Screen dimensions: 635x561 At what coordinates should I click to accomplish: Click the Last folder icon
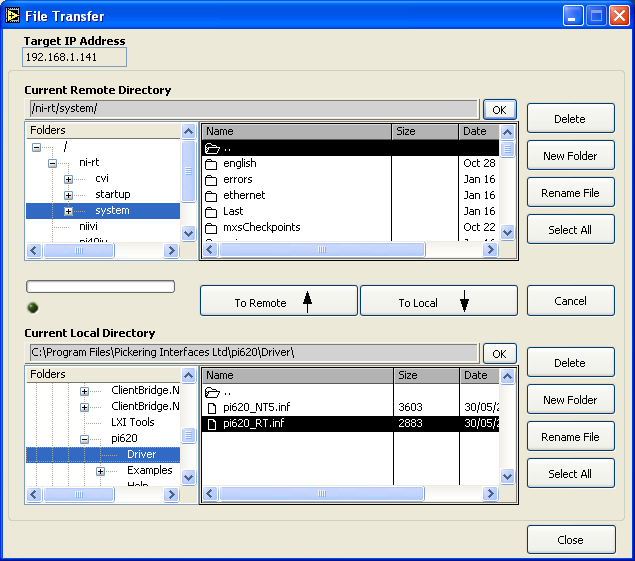(x=211, y=211)
